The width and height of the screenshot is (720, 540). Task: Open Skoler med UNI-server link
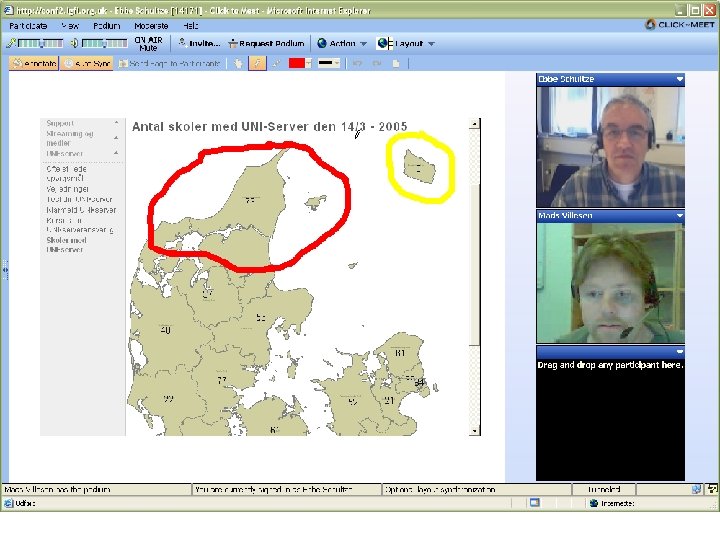pos(66,245)
